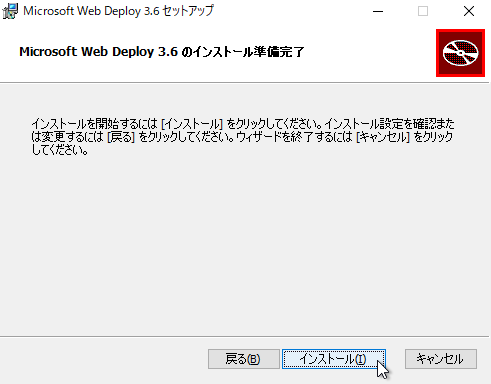This screenshot has width=491, height=384.
Task: Click the white header banner background beside the heading
Action: point(367,52)
